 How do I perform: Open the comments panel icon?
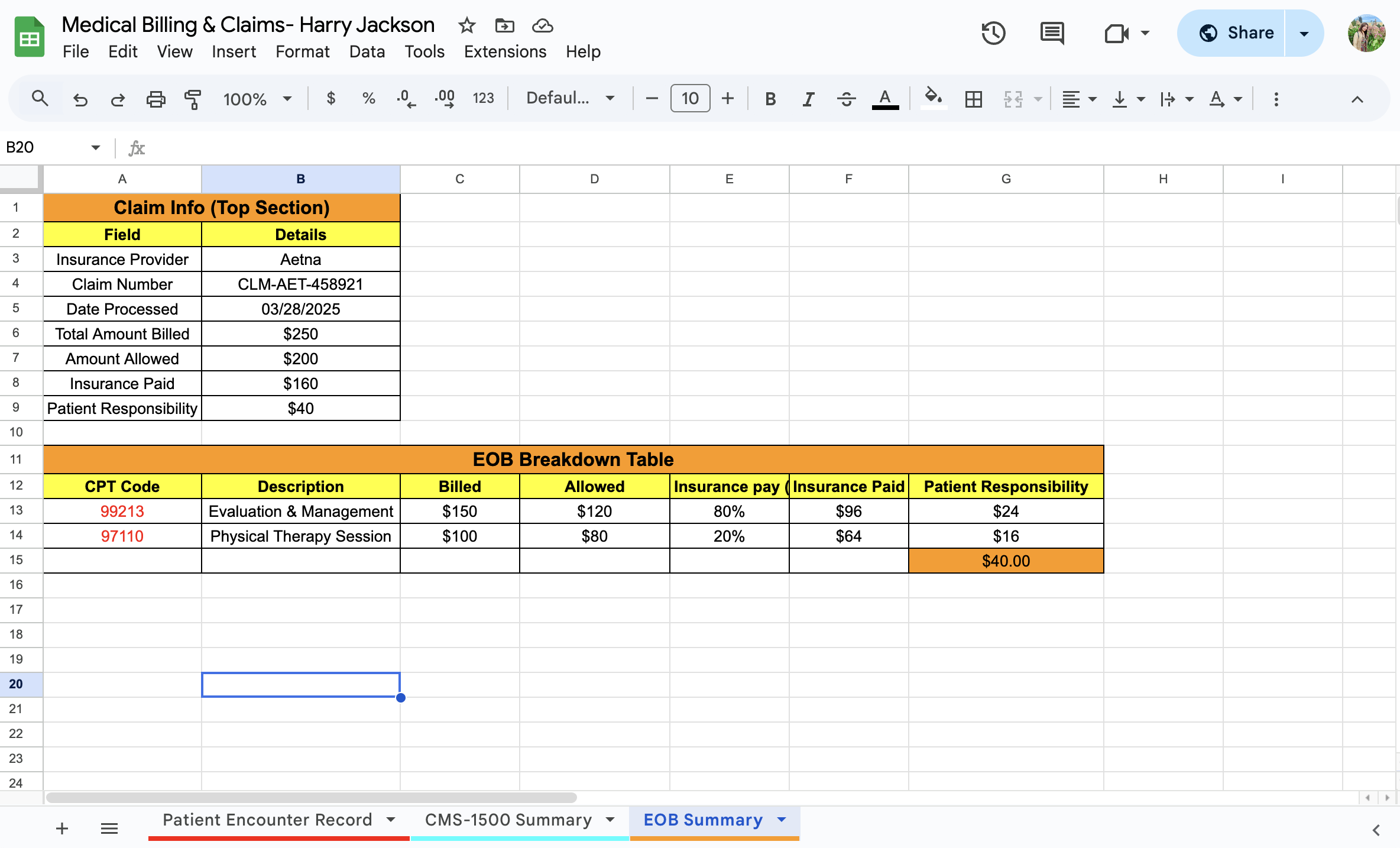pos(1052,33)
